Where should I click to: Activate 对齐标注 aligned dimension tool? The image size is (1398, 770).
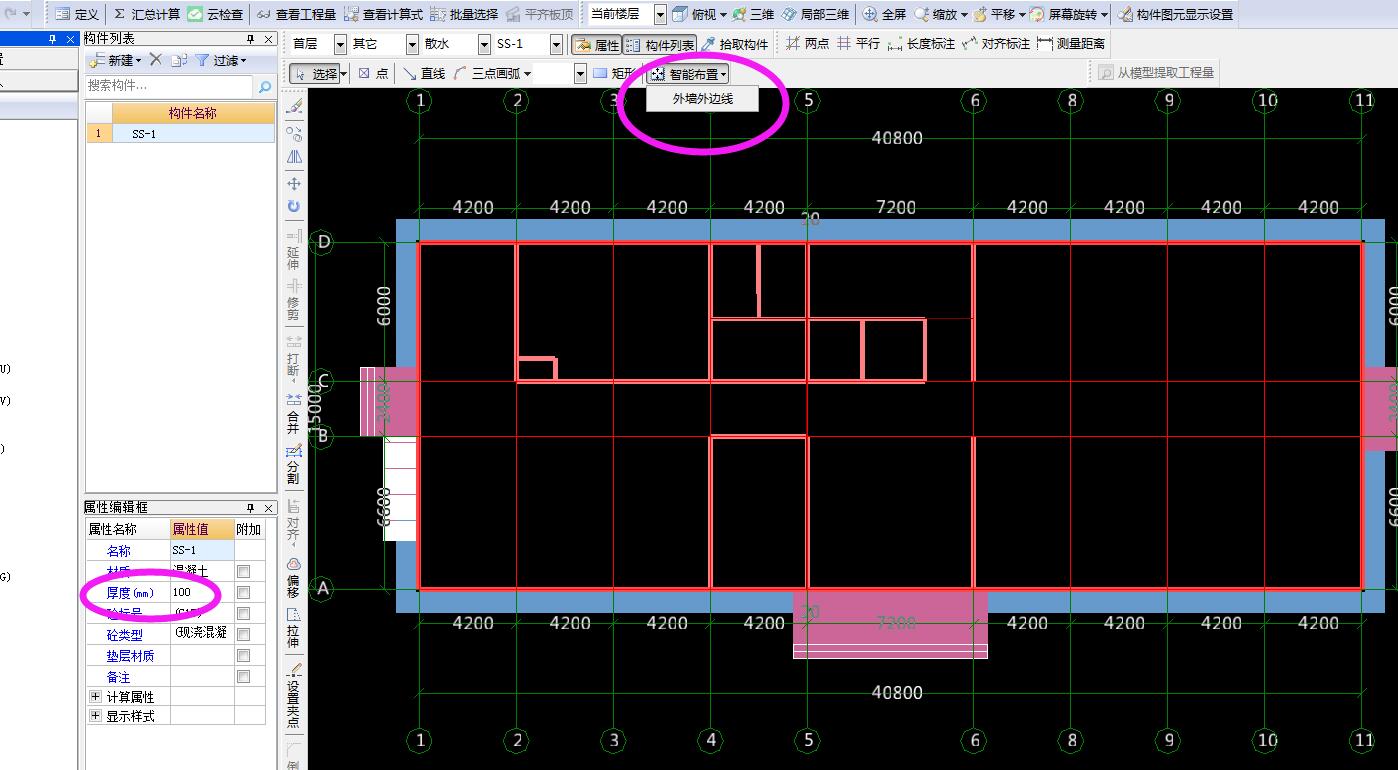[996, 44]
